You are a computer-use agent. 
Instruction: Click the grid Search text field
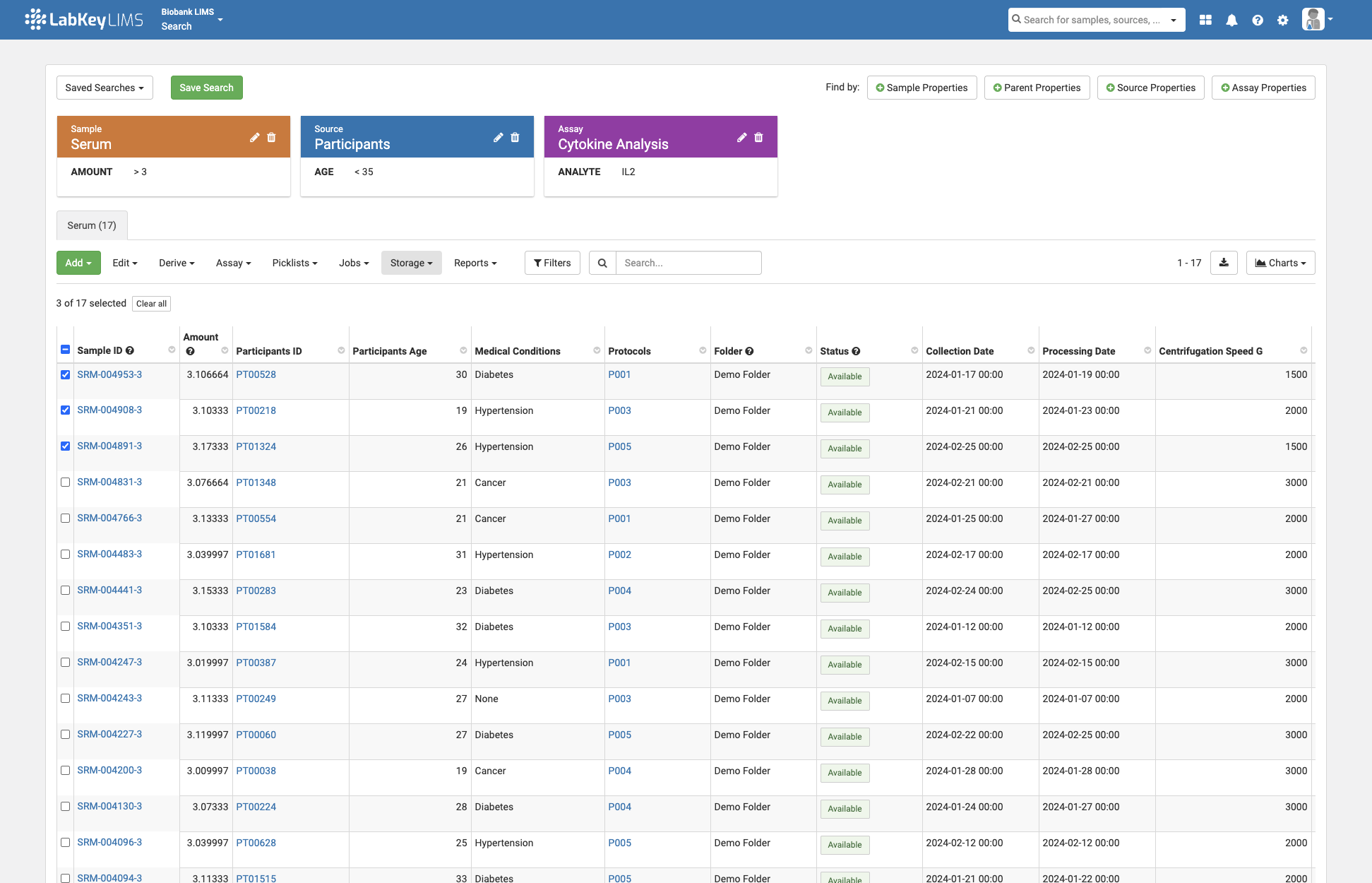[x=688, y=263]
